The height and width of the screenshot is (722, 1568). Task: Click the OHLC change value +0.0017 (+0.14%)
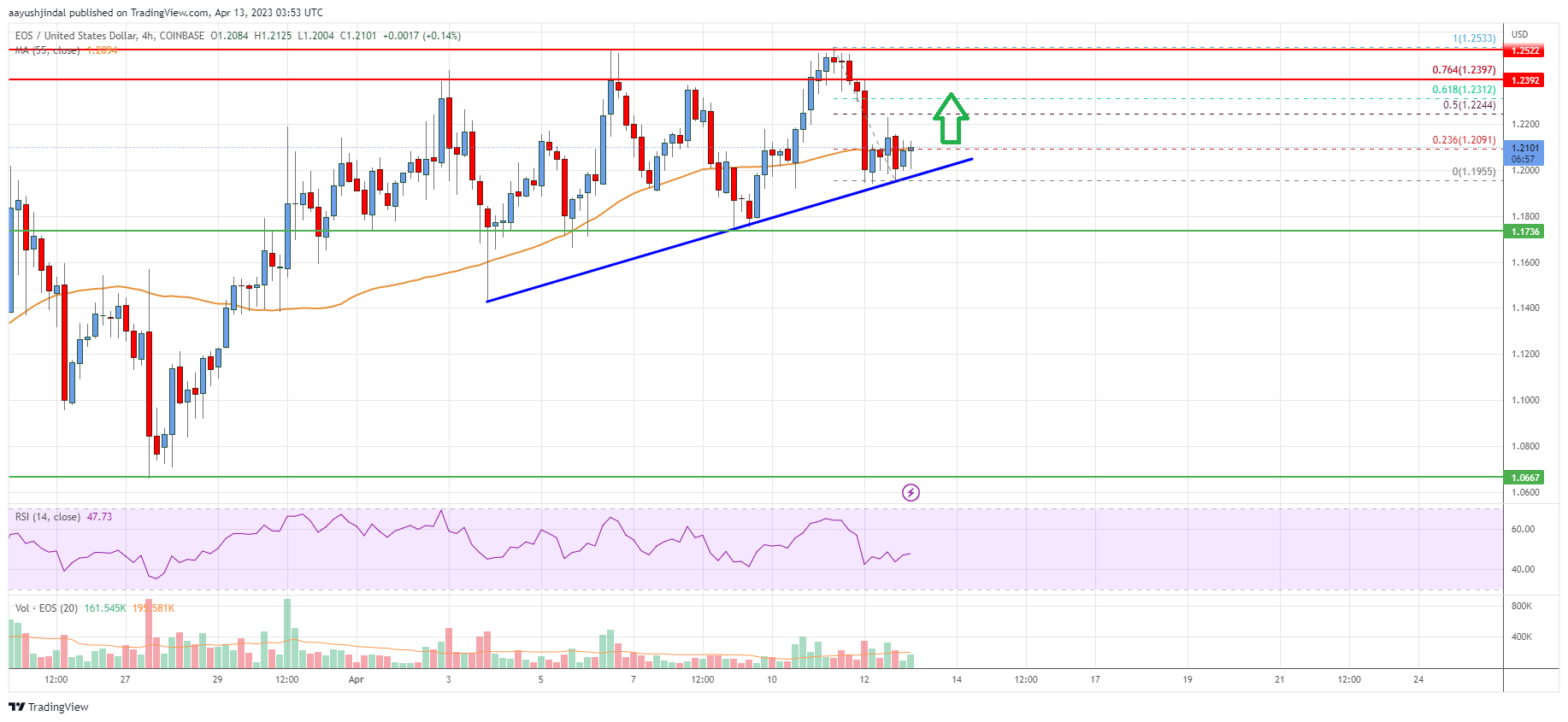[x=421, y=36]
